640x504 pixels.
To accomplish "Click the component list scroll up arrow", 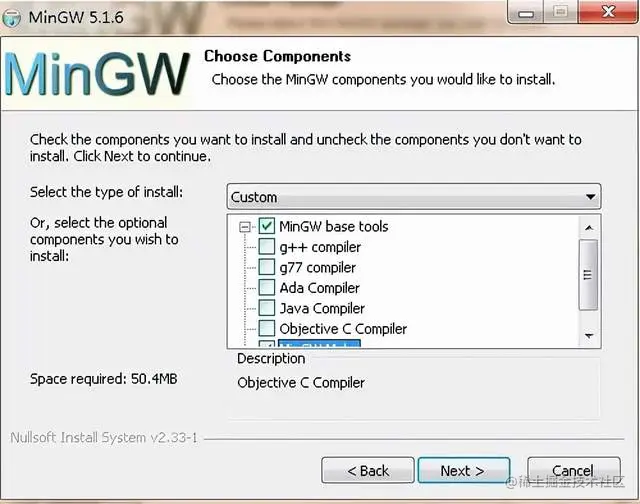I will tap(589, 228).
